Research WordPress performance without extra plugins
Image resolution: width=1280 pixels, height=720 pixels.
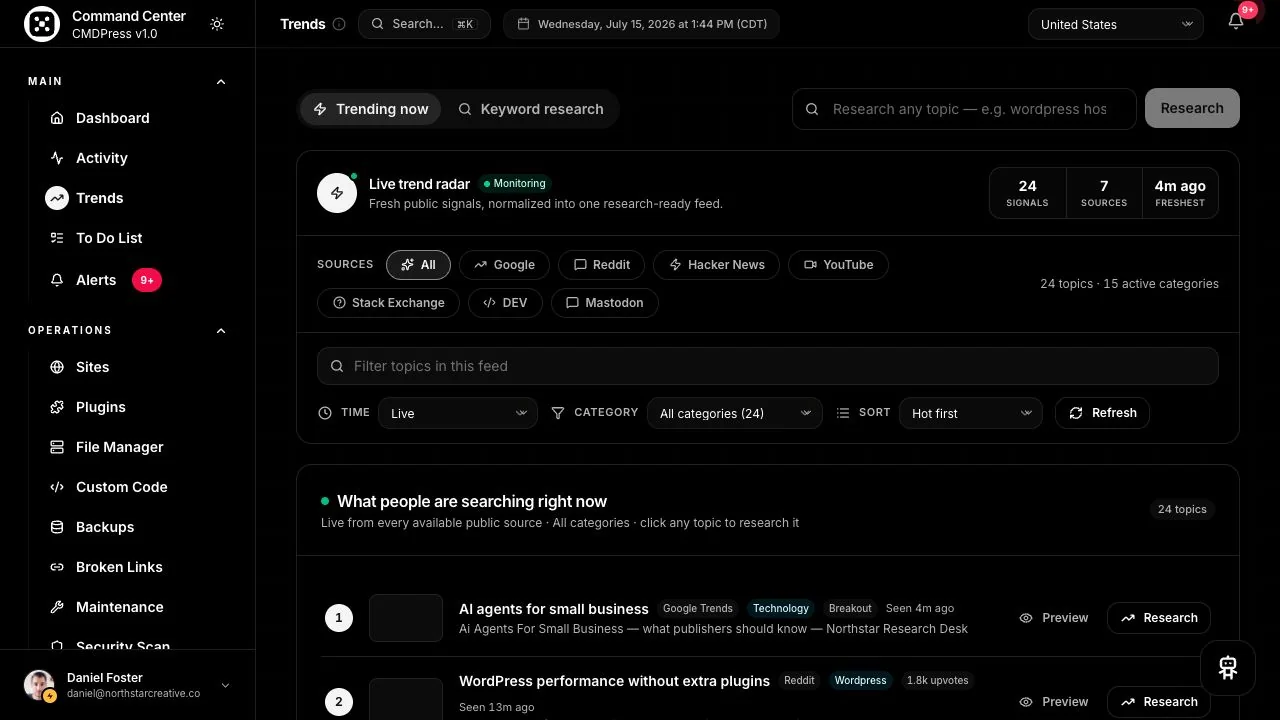1159,702
